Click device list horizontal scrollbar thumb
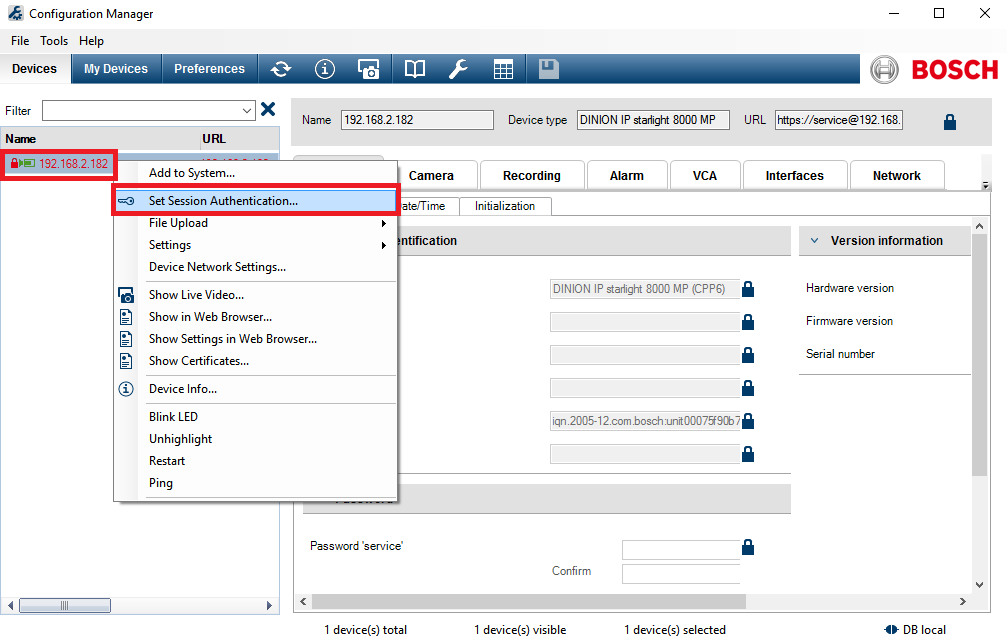The width and height of the screenshot is (1007, 639). click(x=65, y=606)
